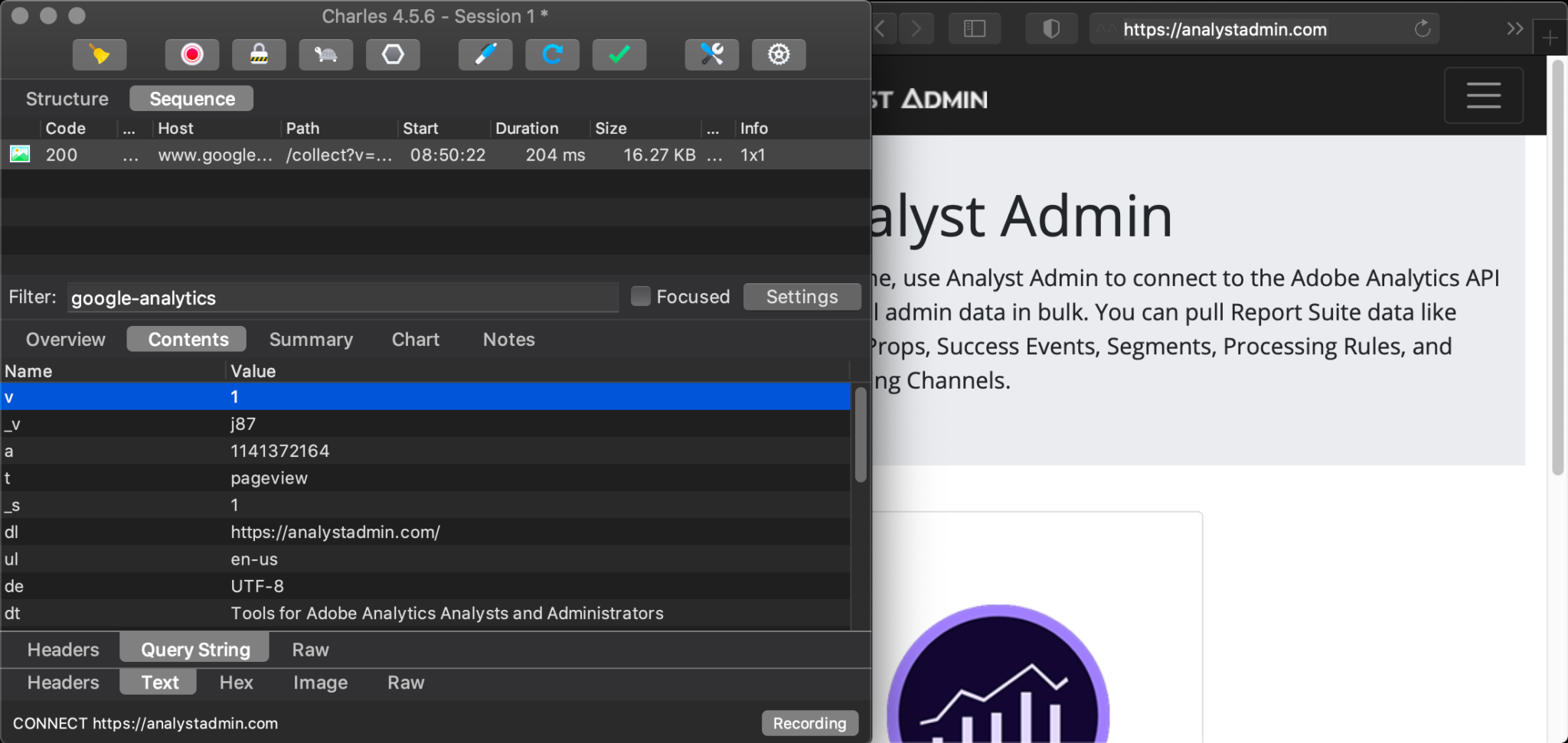Image resolution: width=1568 pixels, height=743 pixels.
Task: Enable throttling via the turtle icon
Action: [x=325, y=54]
